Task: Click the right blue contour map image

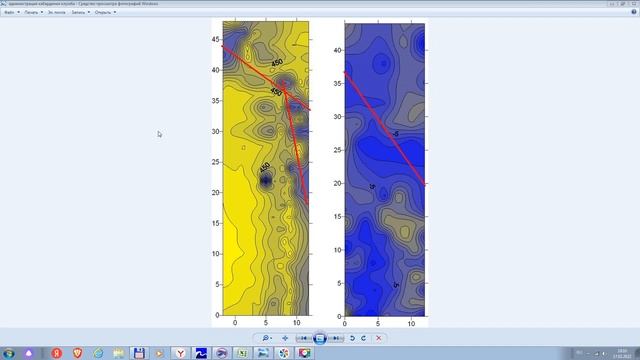Action: 385,170
